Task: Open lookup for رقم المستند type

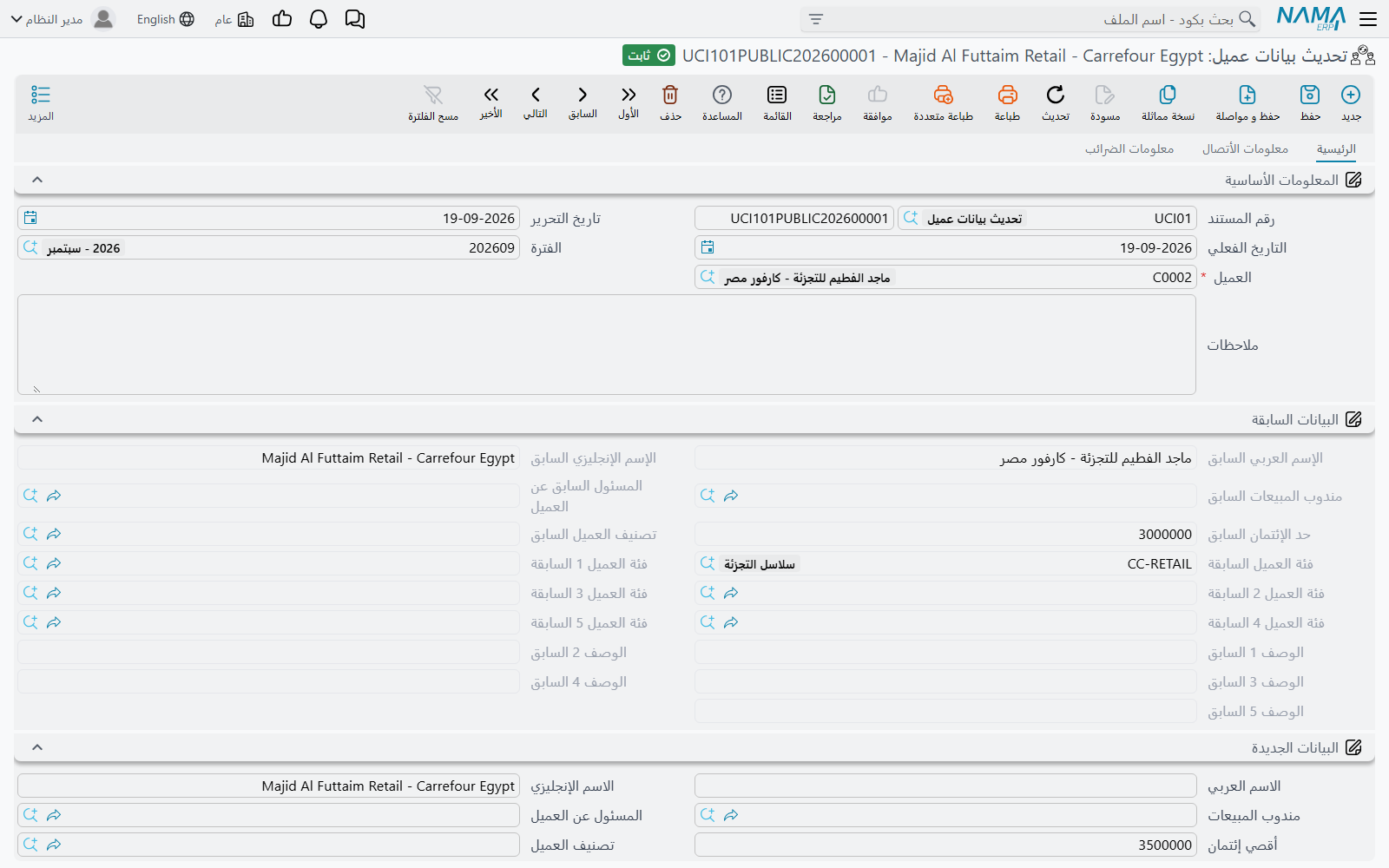Action: [x=910, y=218]
